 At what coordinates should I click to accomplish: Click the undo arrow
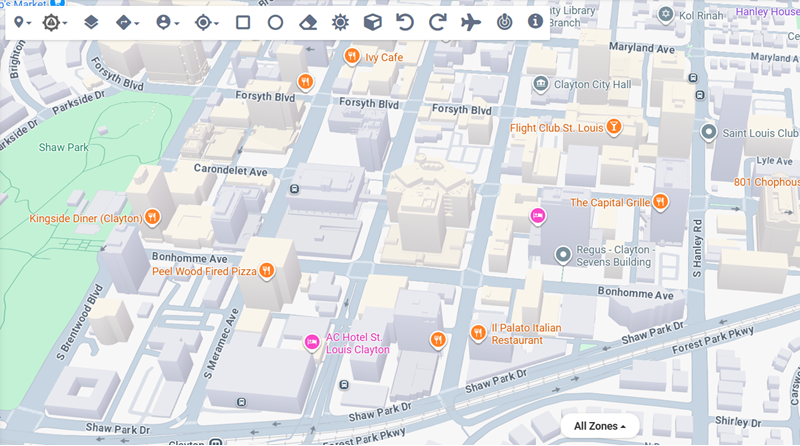(405, 22)
